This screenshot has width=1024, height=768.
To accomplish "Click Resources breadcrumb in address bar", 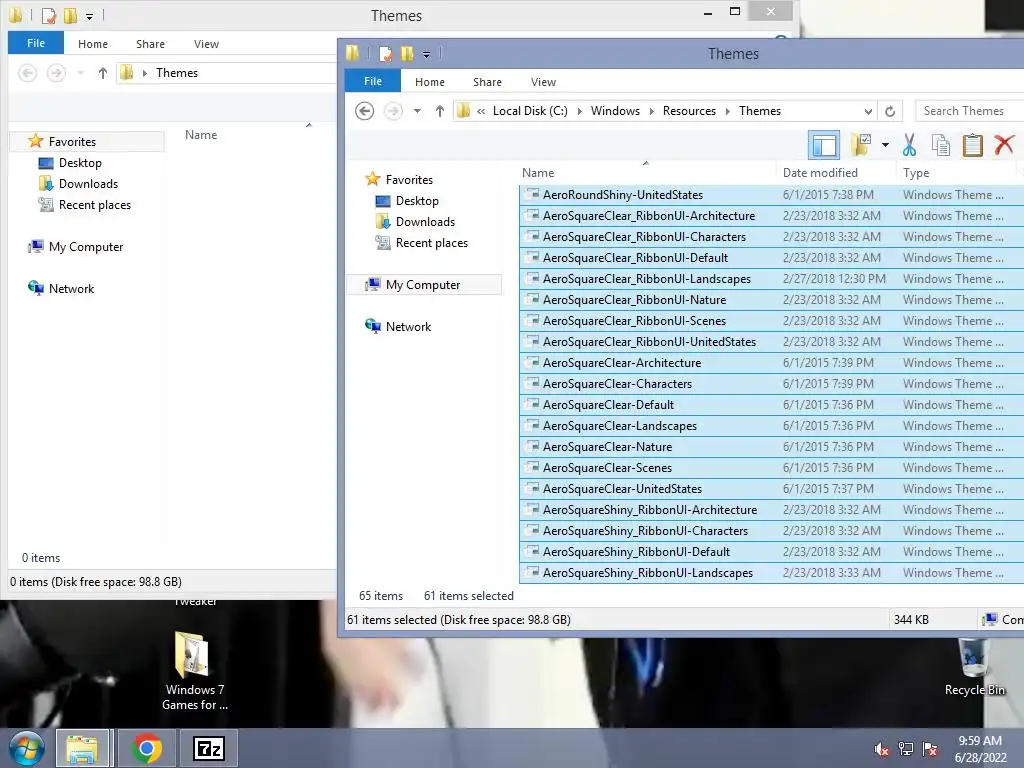I will click(689, 111).
